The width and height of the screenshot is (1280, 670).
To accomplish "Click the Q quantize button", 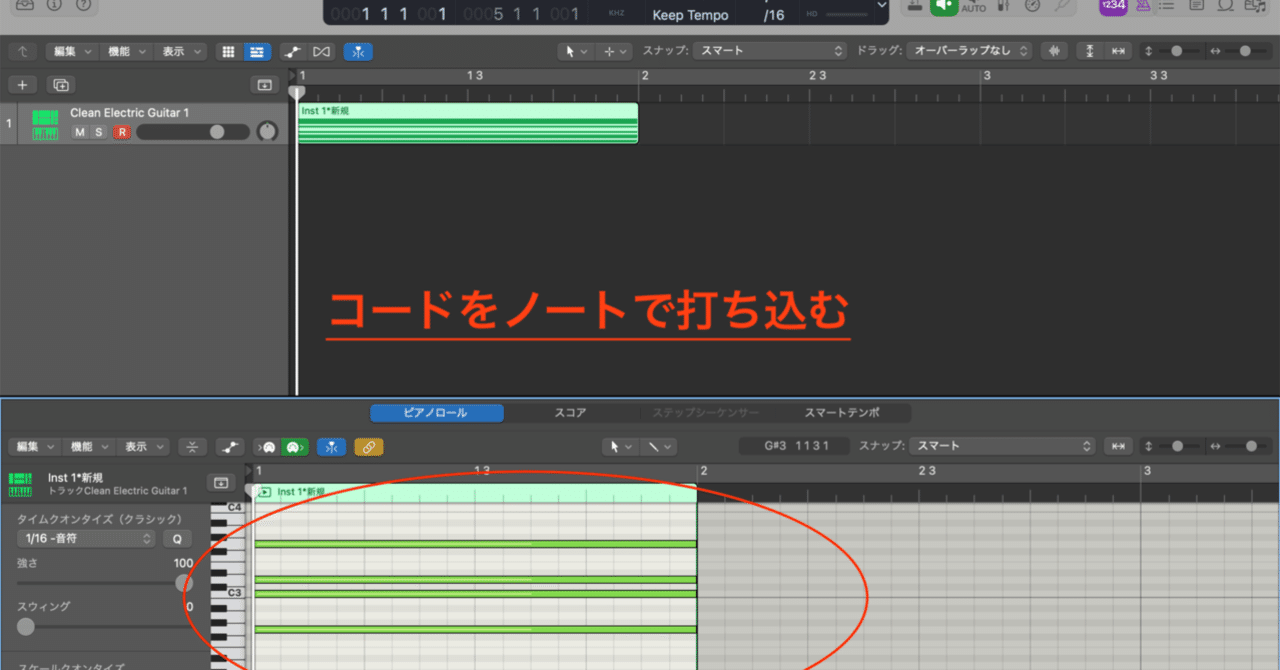I will click(177, 539).
